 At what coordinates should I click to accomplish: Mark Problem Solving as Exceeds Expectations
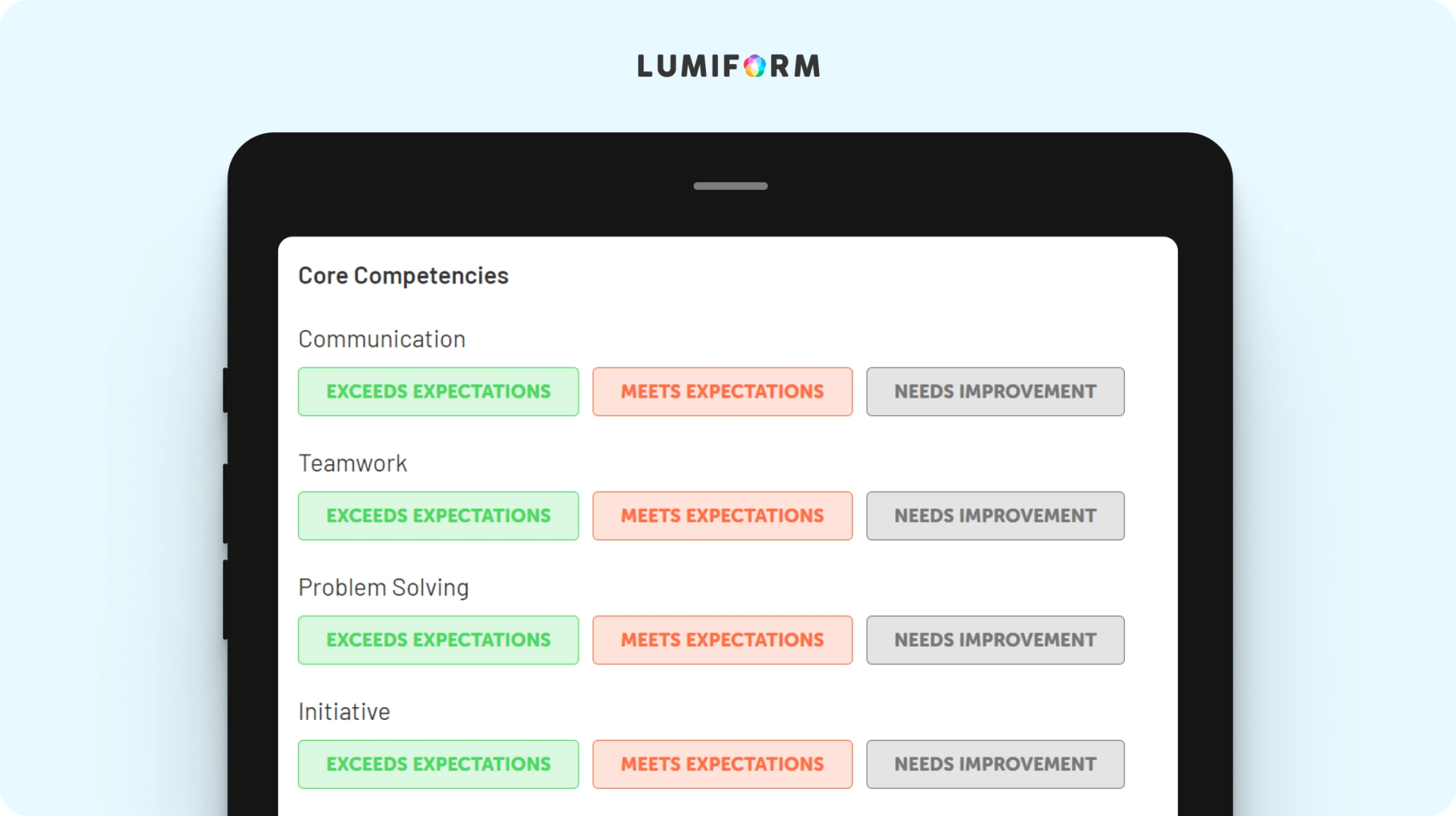pyautogui.click(x=438, y=640)
